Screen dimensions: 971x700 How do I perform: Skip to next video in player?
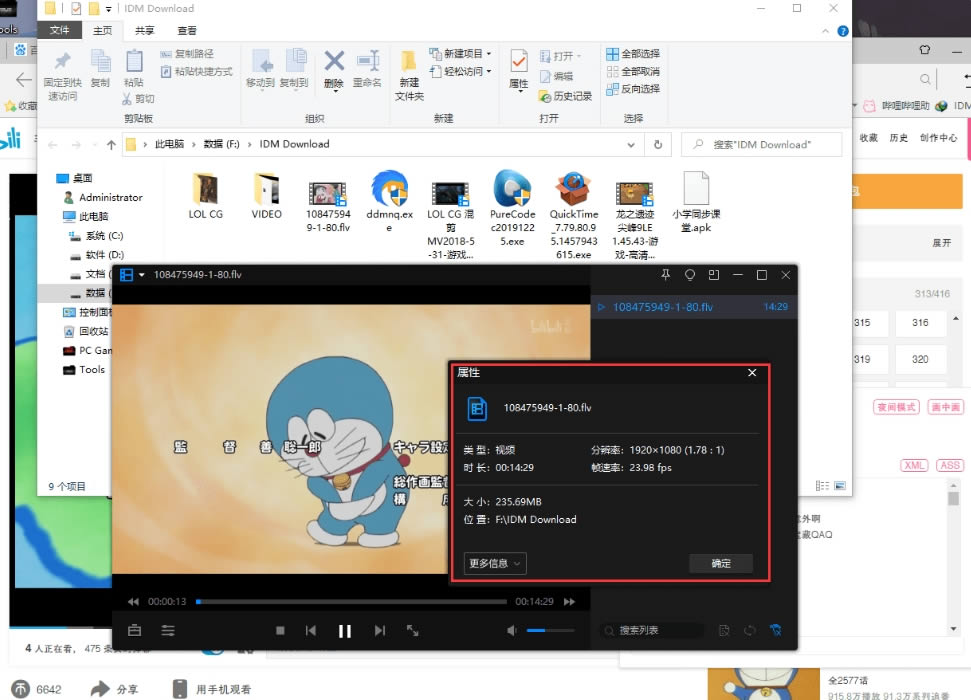(380, 631)
